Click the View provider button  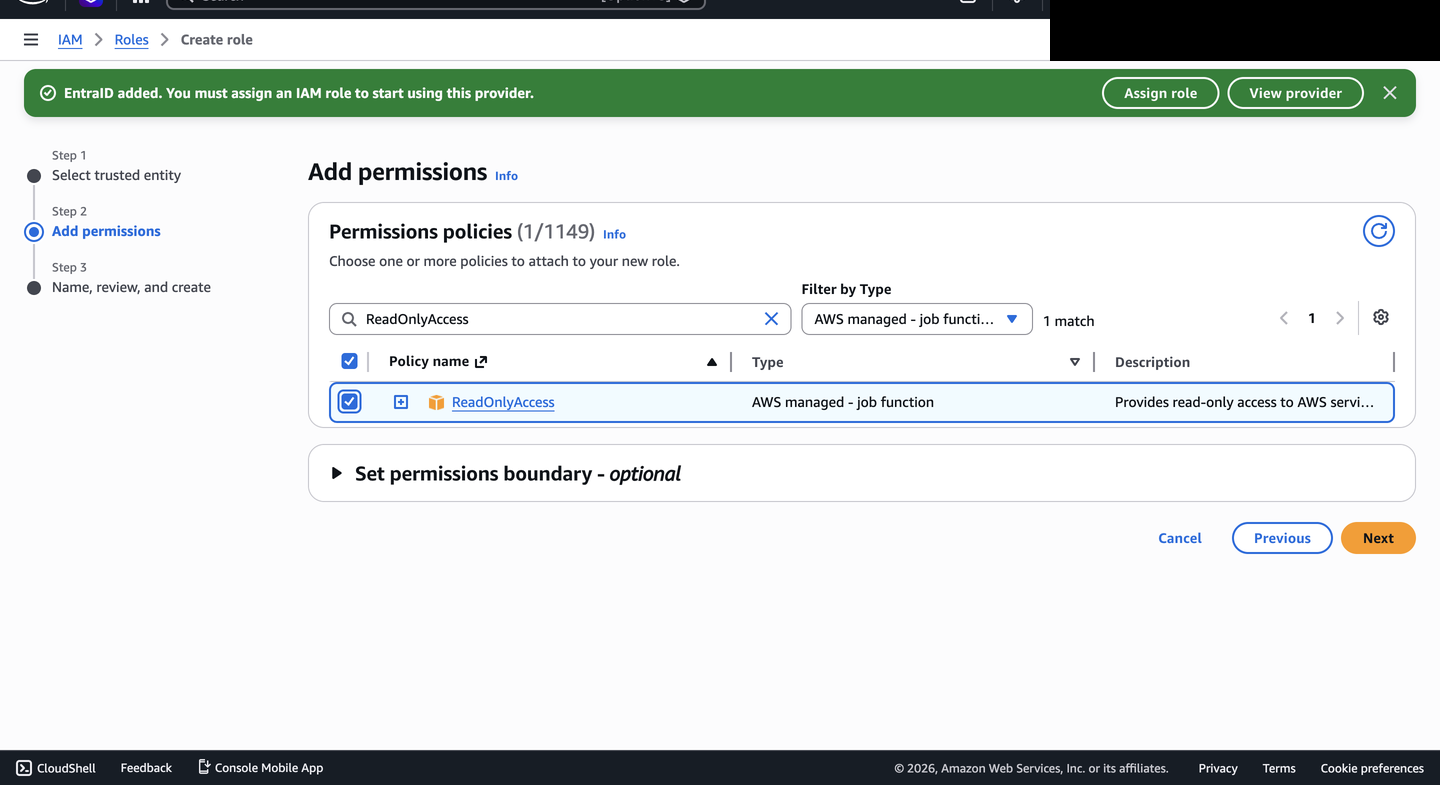click(1295, 93)
